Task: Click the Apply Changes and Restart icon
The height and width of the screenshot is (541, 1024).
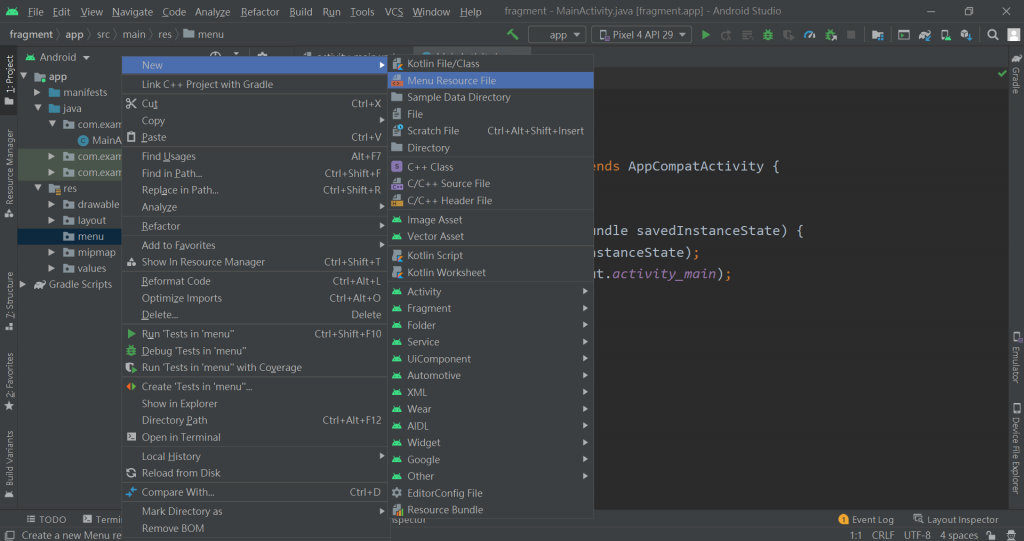Action: (726, 35)
